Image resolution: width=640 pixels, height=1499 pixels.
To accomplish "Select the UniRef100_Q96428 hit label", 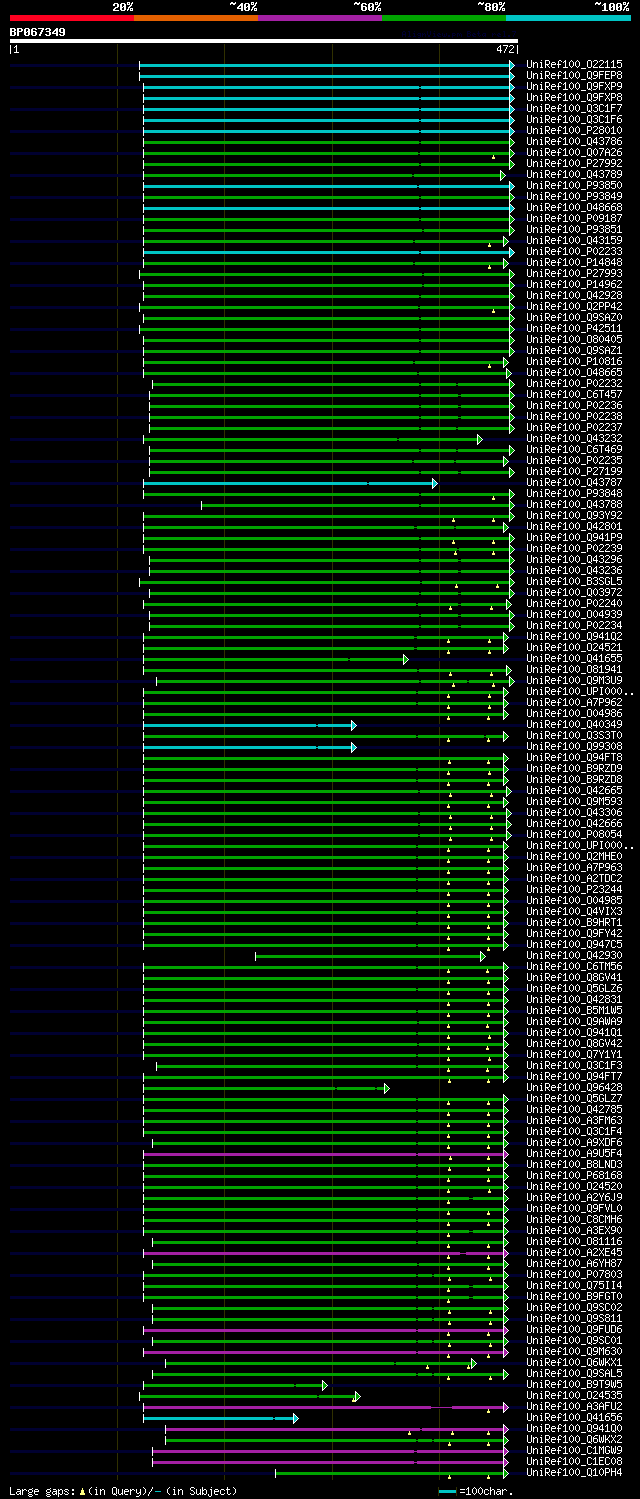I will (574, 1087).
